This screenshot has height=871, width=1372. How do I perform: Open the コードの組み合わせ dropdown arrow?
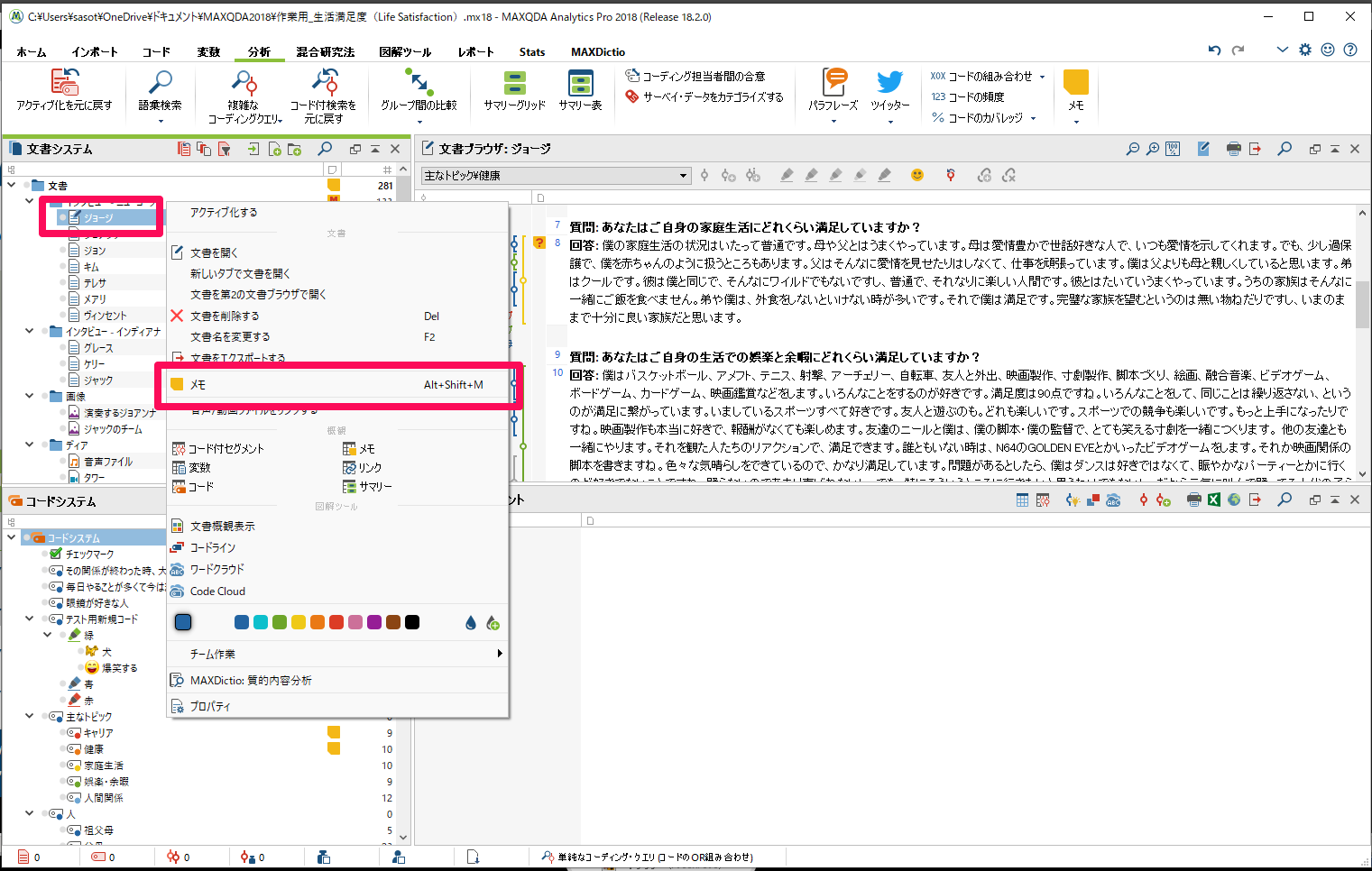1042,77
